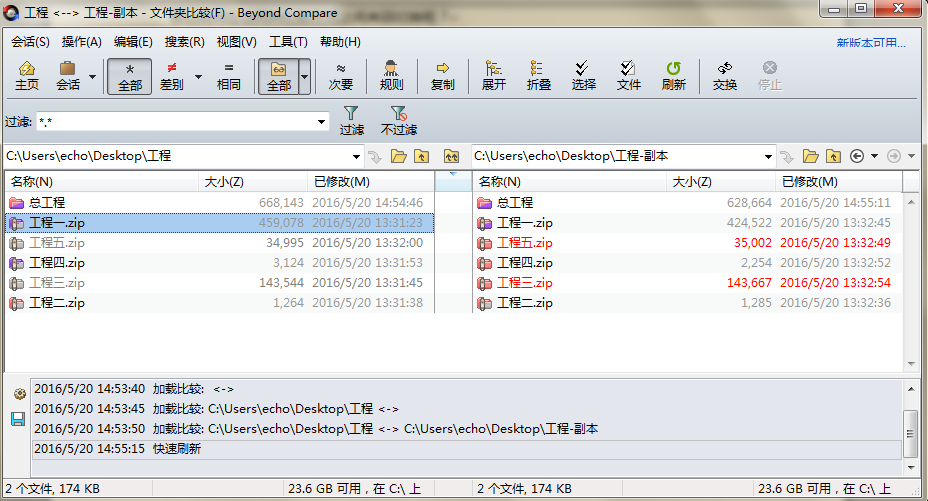
Task: Click the 选择 select-all icon
Action: coord(584,76)
